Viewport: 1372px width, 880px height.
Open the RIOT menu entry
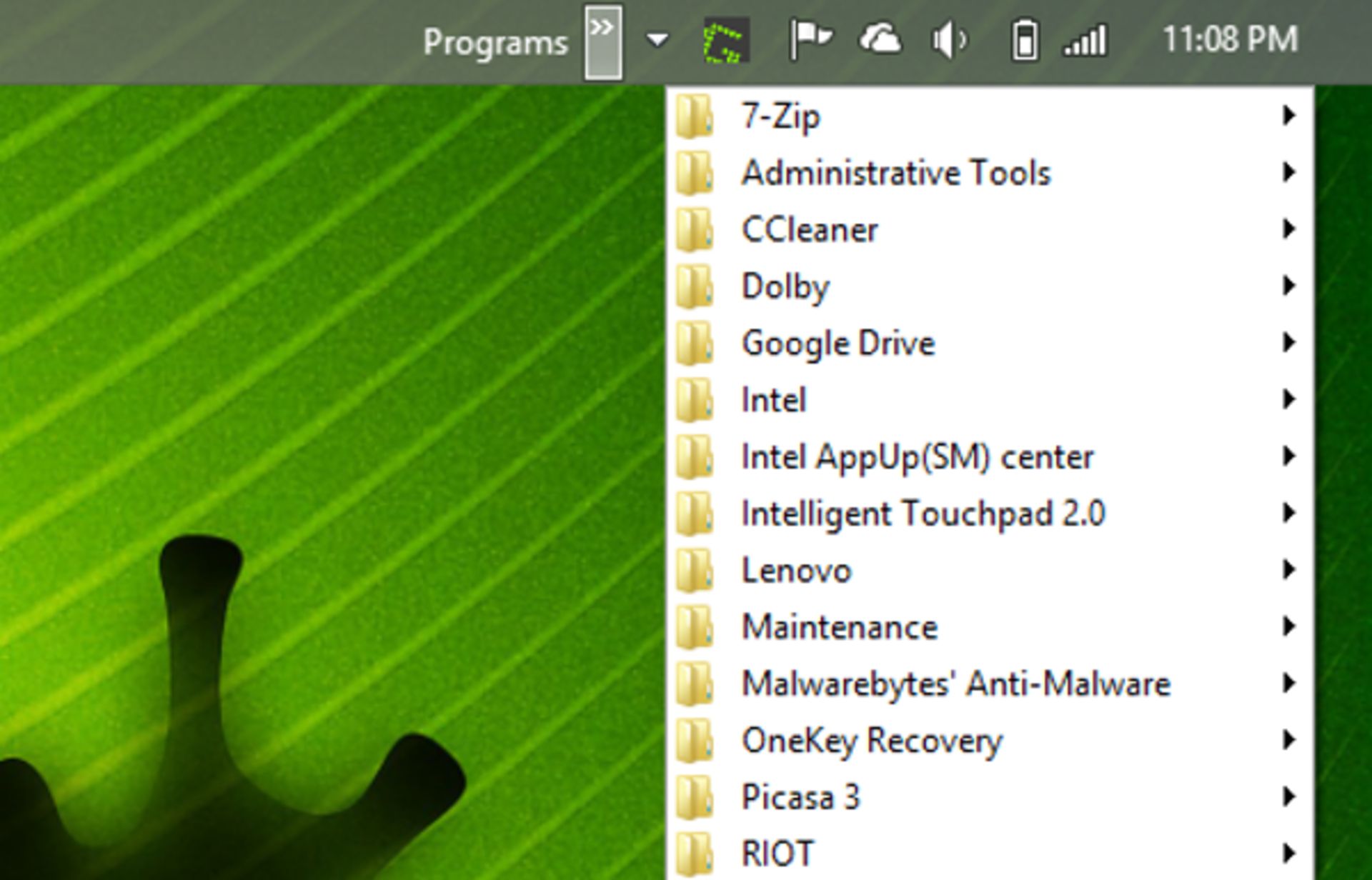tap(990, 853)
